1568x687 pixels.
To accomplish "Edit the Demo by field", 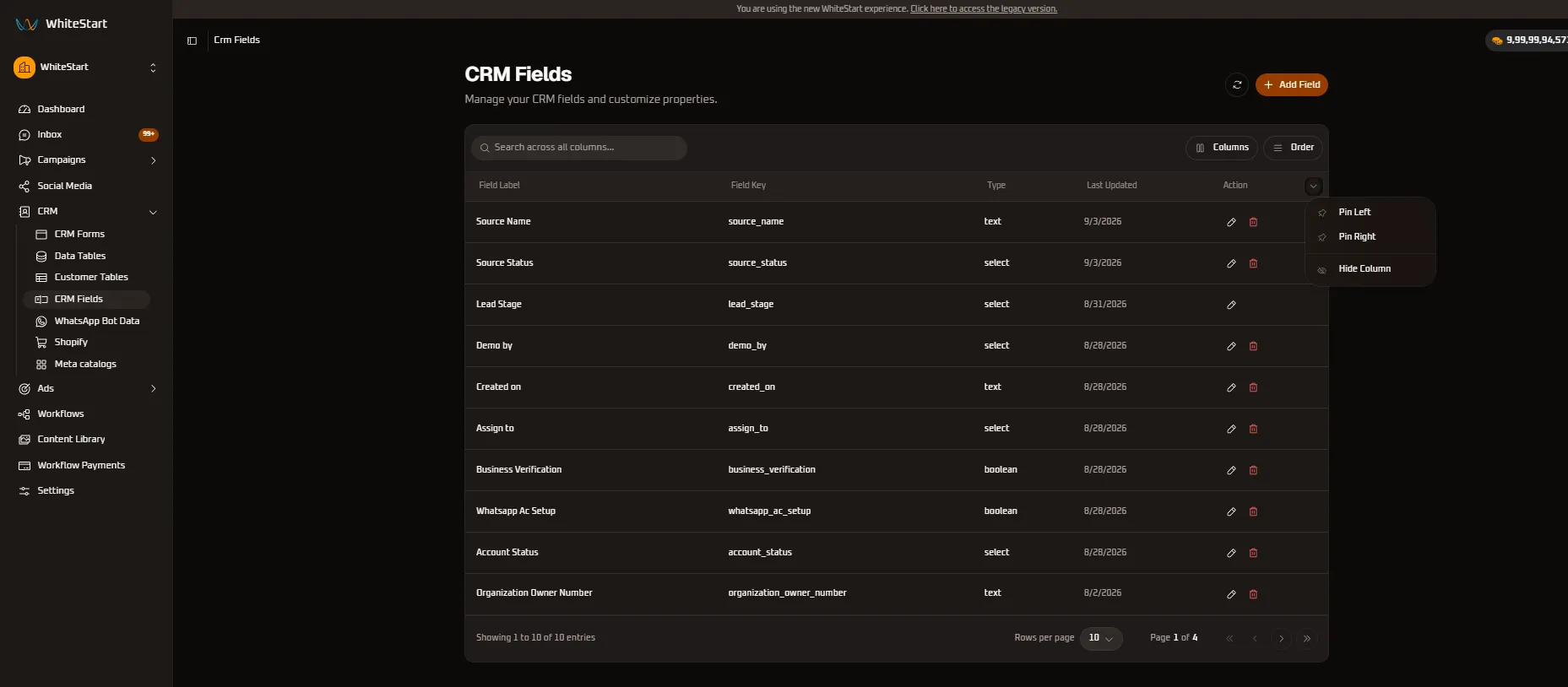I will [x=1231, y=346].
